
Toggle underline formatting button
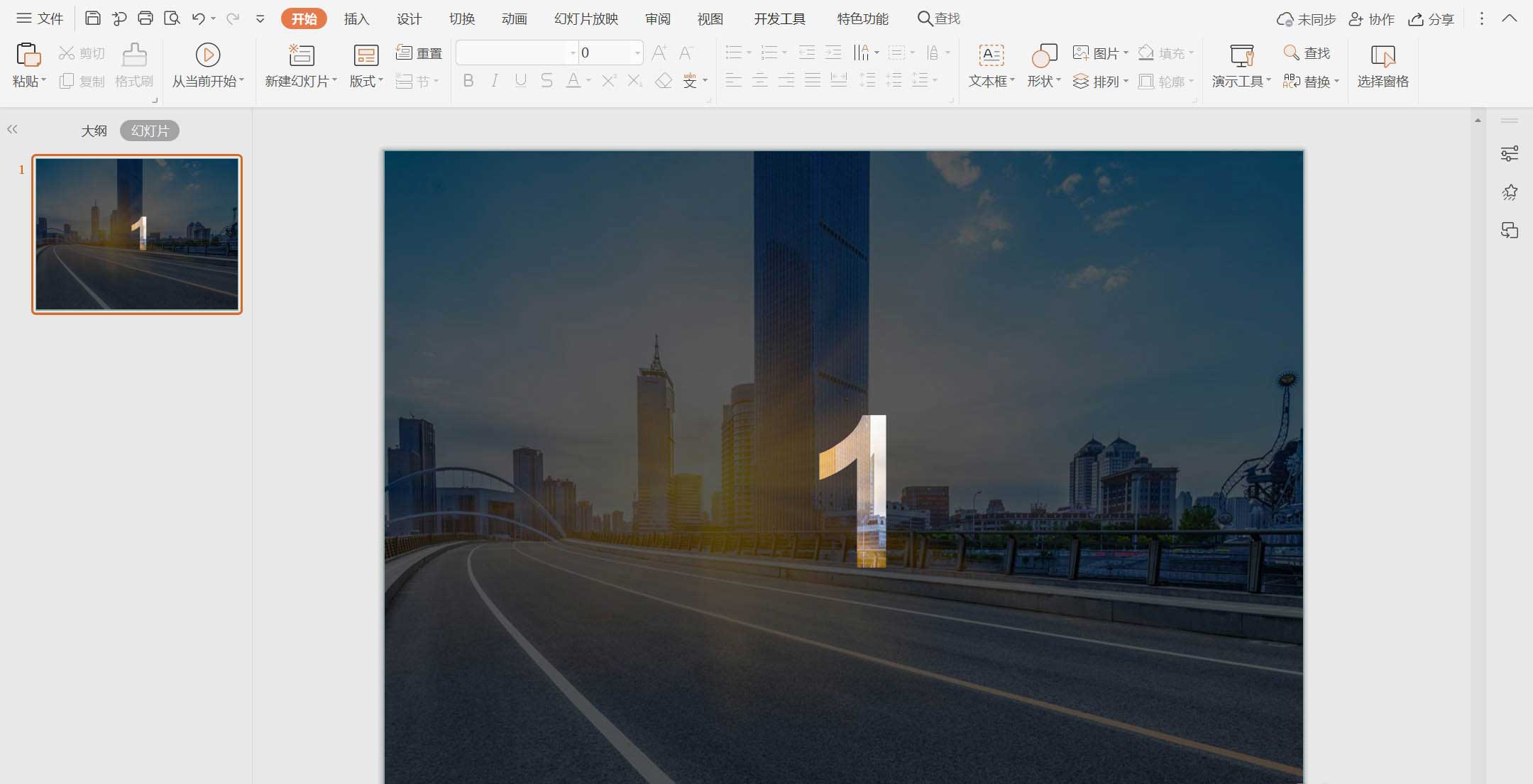(x=520, y=81)
